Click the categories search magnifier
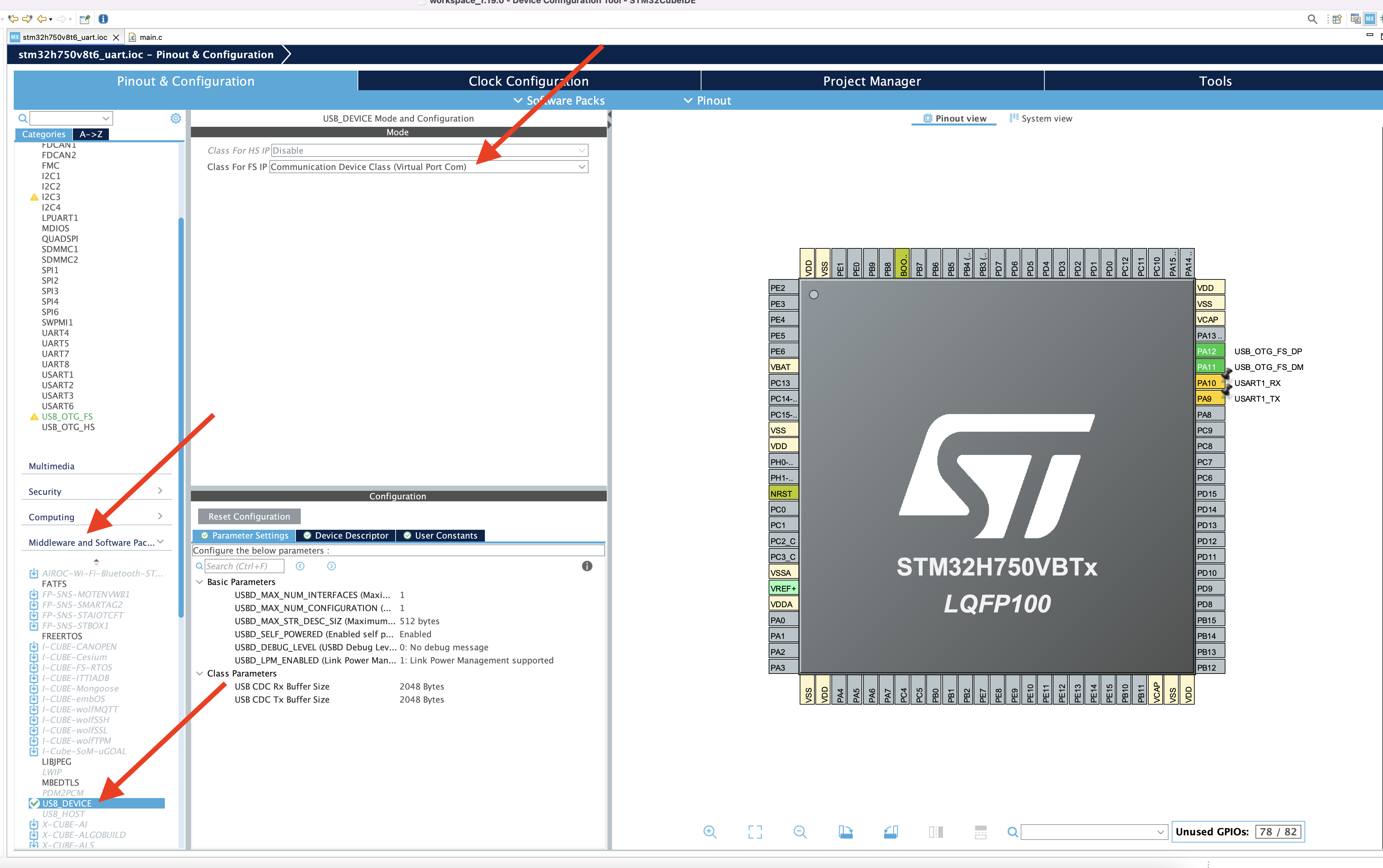The height and width of the screenshot is (868, 1383). (x=23, y=118)
